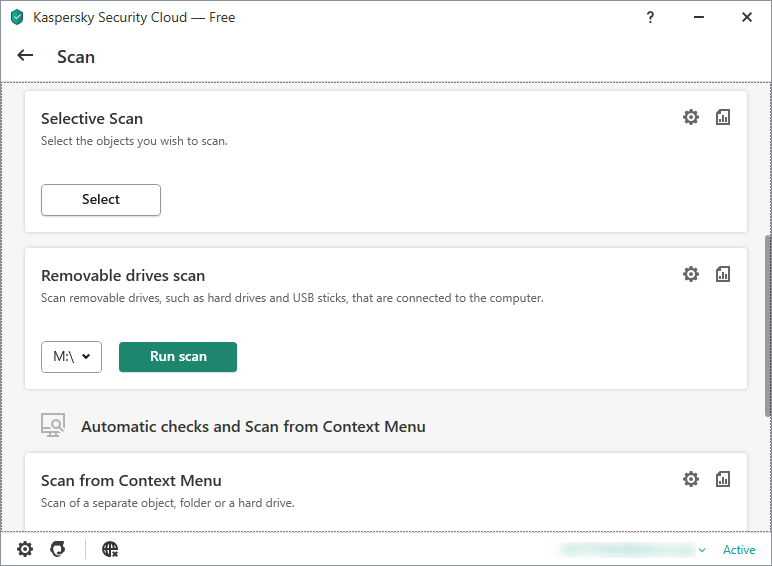Screen dimensions: 772x566
Task: View Selective Scan report icon
Action: (x=723, y=117)
